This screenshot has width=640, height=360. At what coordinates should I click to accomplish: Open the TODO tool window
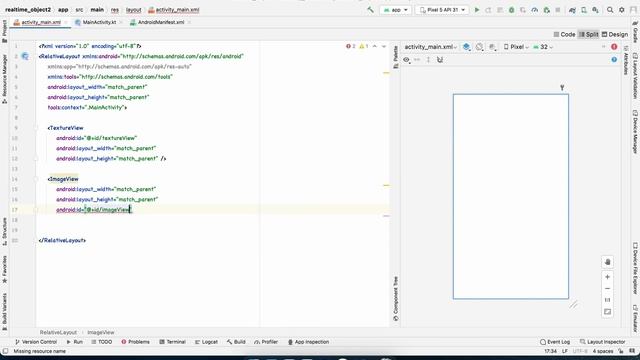[102, 342]
